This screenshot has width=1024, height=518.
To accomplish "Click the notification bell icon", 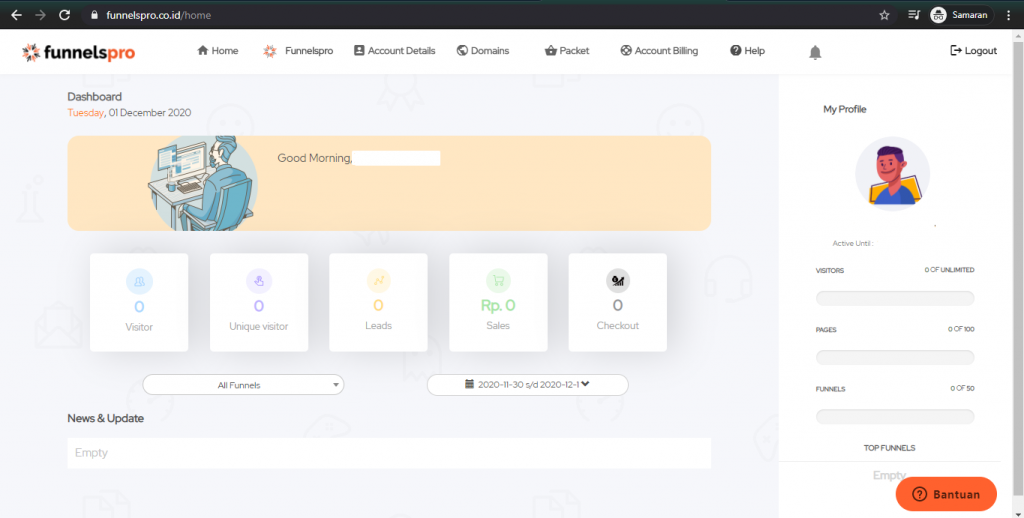I will tap(815, 53).
